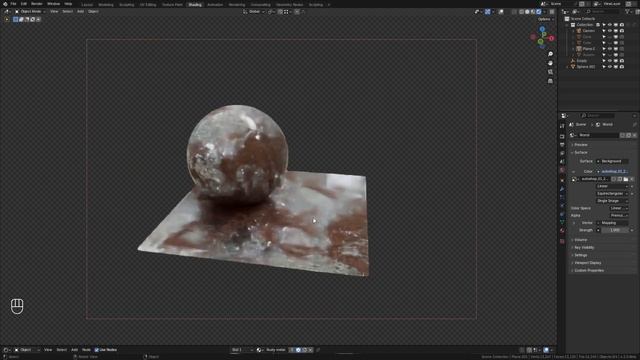Click the Surface Background shader button
The width and height of the screenshot is (640, 360).
coord(612,161)
